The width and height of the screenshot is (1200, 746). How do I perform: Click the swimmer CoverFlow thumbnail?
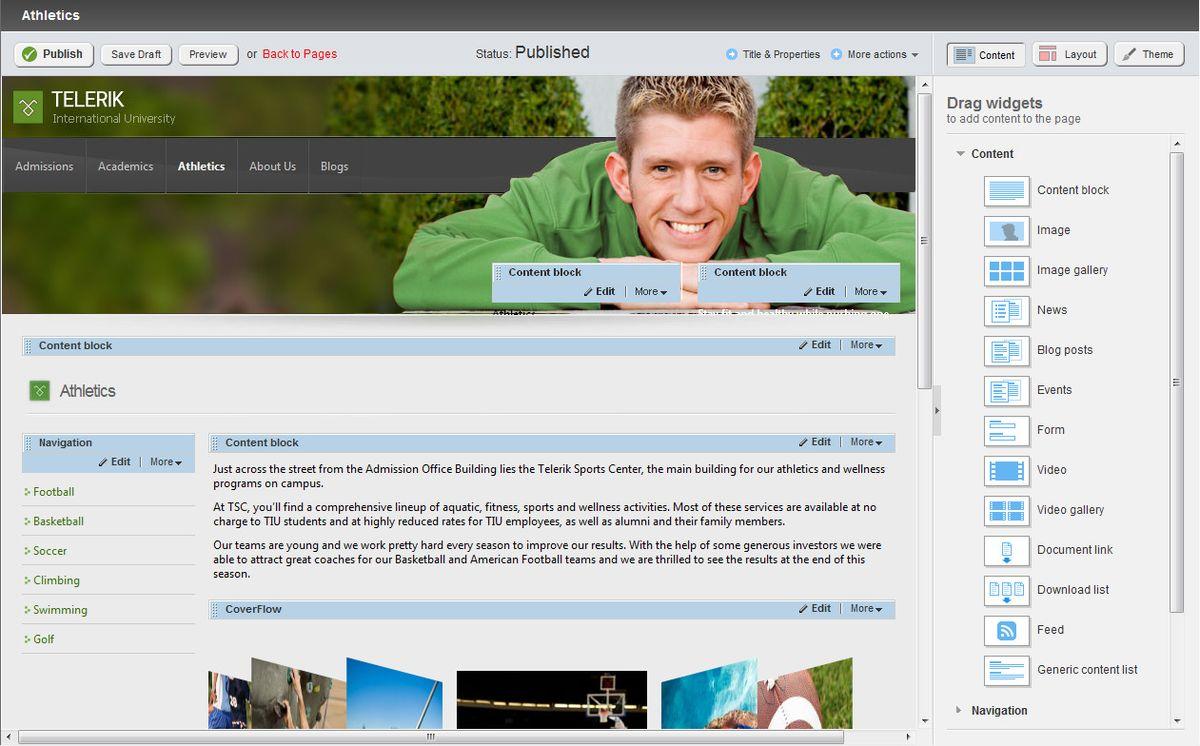pos(710,693)
